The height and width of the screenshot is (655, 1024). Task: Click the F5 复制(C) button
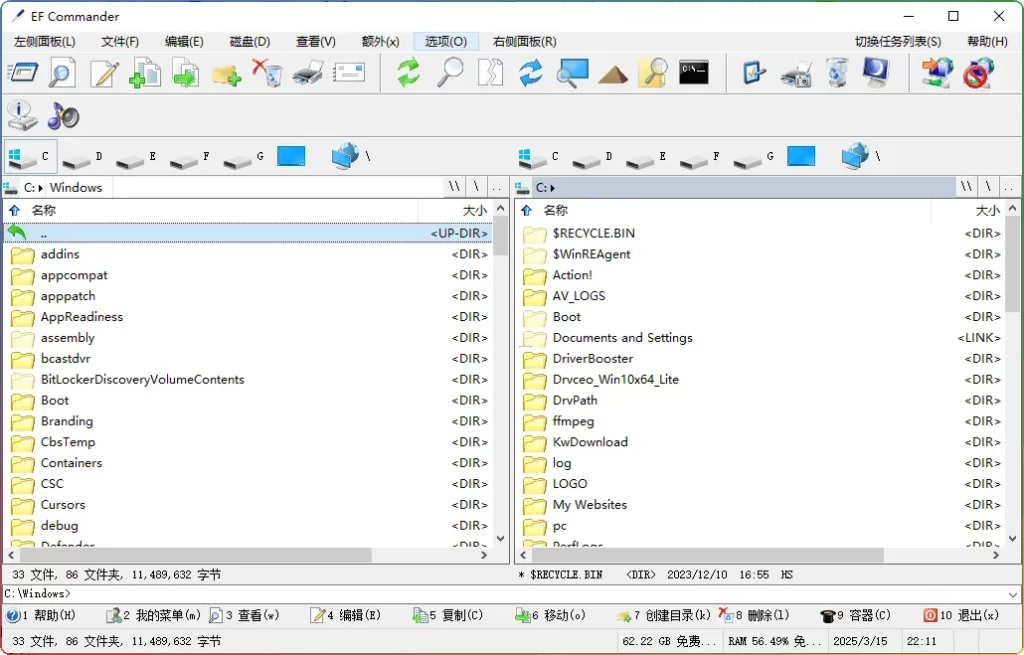pyautogui.click(x=448, y=615)
